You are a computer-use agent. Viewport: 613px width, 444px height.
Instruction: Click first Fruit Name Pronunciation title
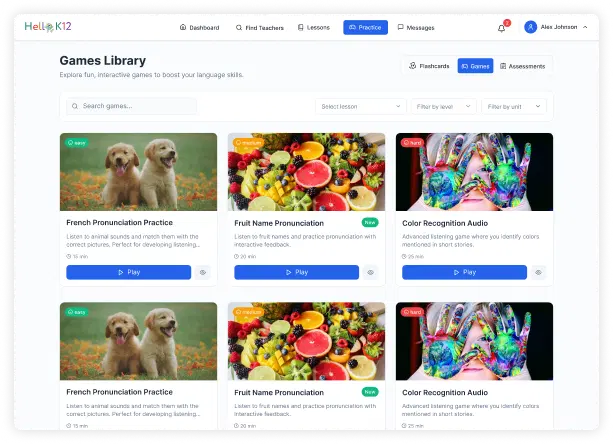(279, 223)
